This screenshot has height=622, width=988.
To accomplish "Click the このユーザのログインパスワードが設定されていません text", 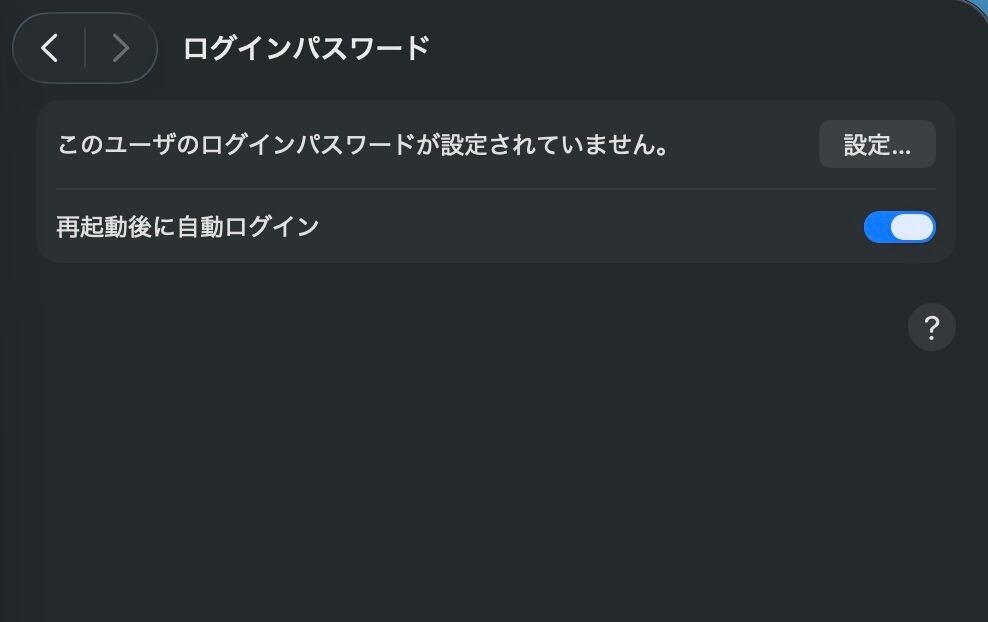I will click(x=363, y=145).
